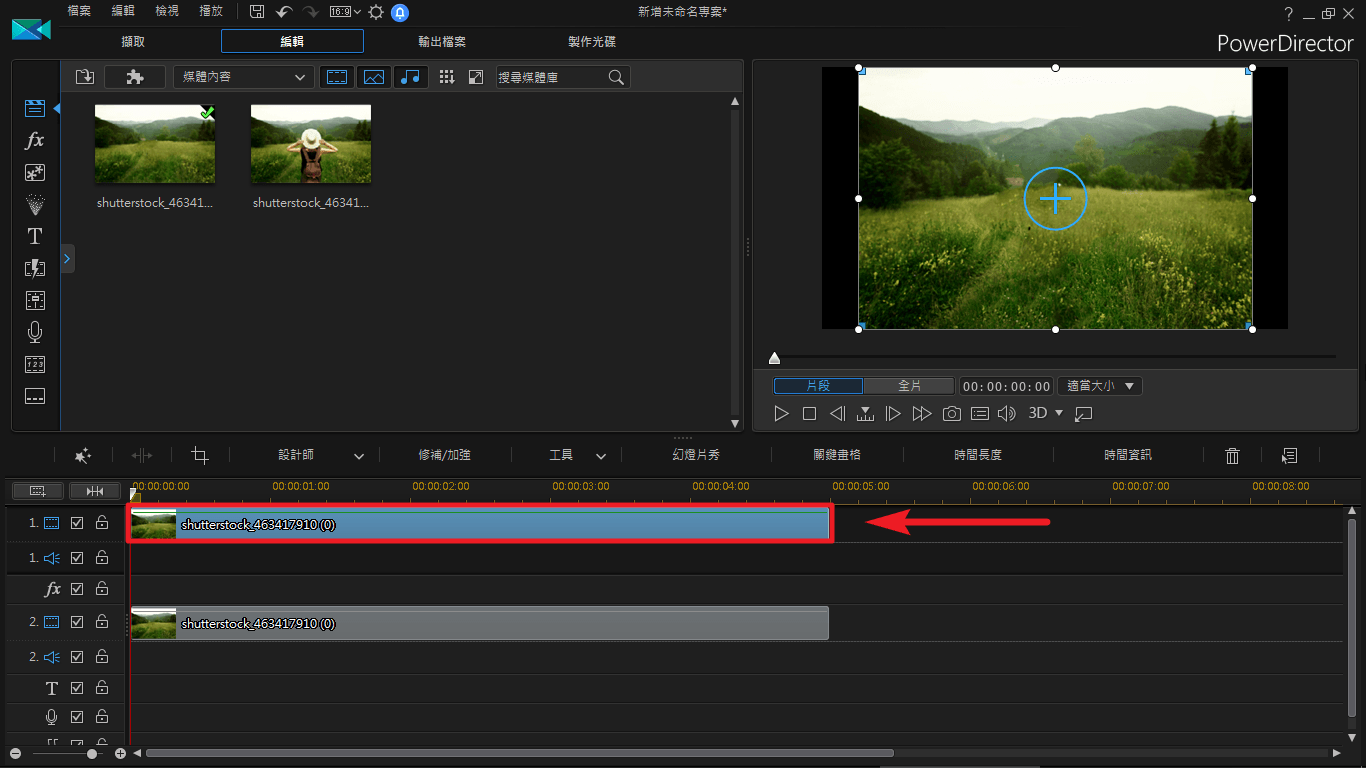Undock the preview window icon

tap(1084, 413)
